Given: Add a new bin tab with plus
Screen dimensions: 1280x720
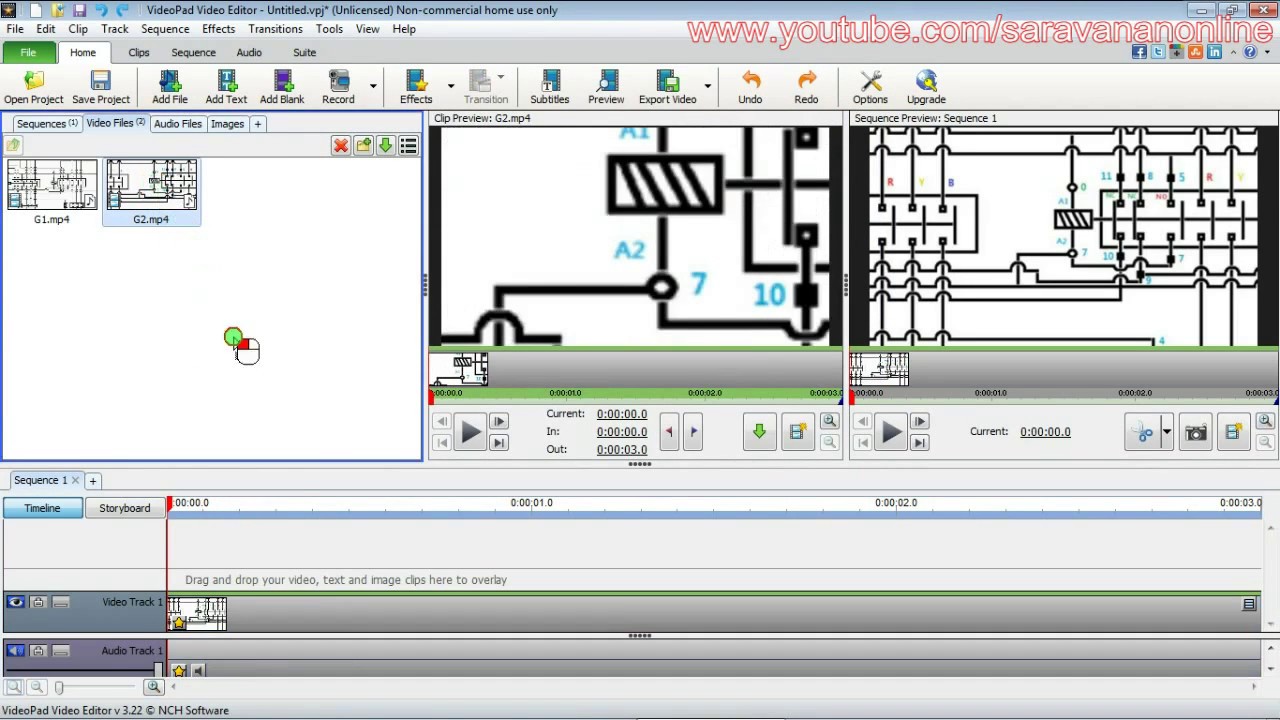Looking at the screenshot, I should 257,124.
